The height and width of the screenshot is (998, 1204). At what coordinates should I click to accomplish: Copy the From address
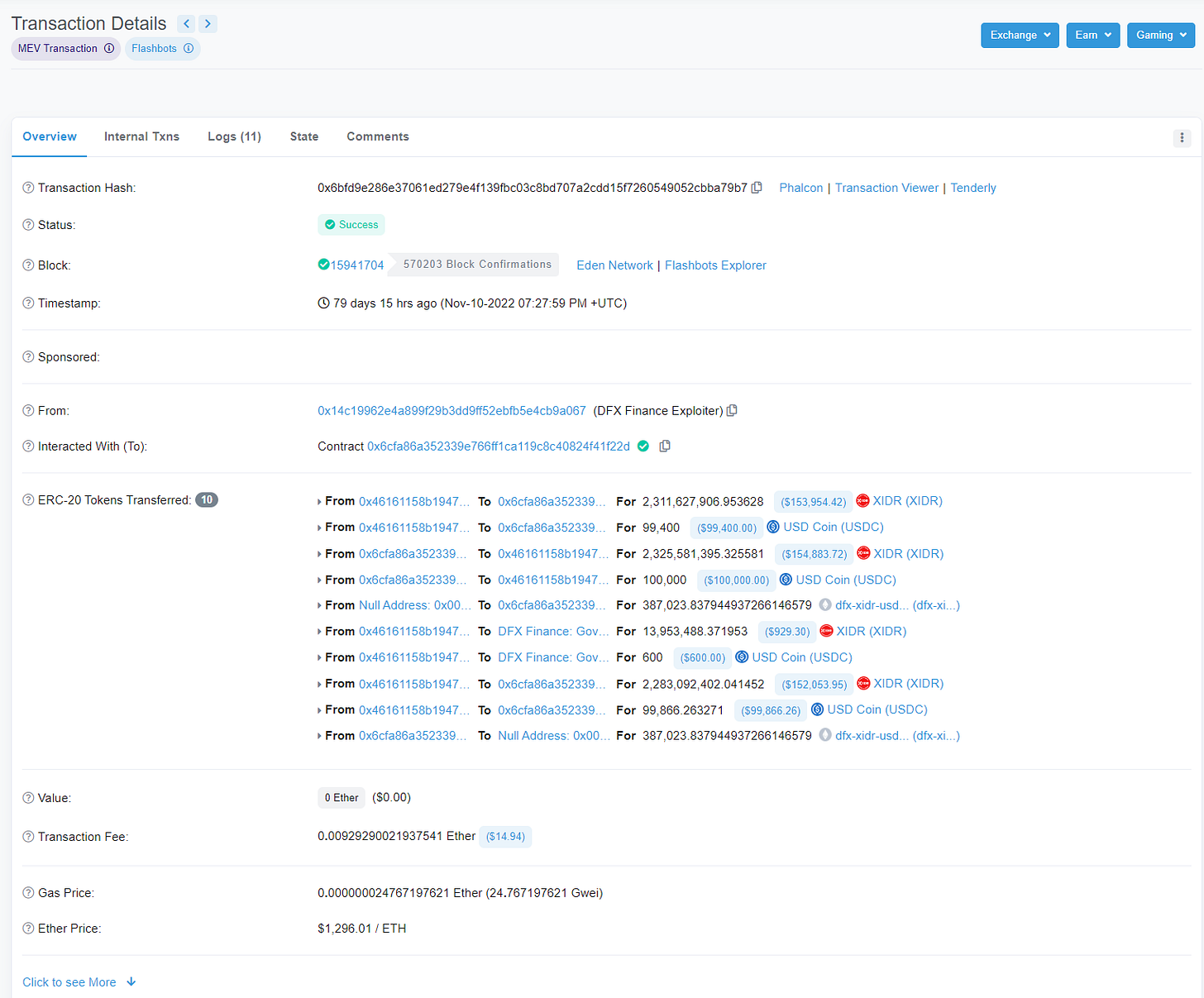tap(732, 411)
